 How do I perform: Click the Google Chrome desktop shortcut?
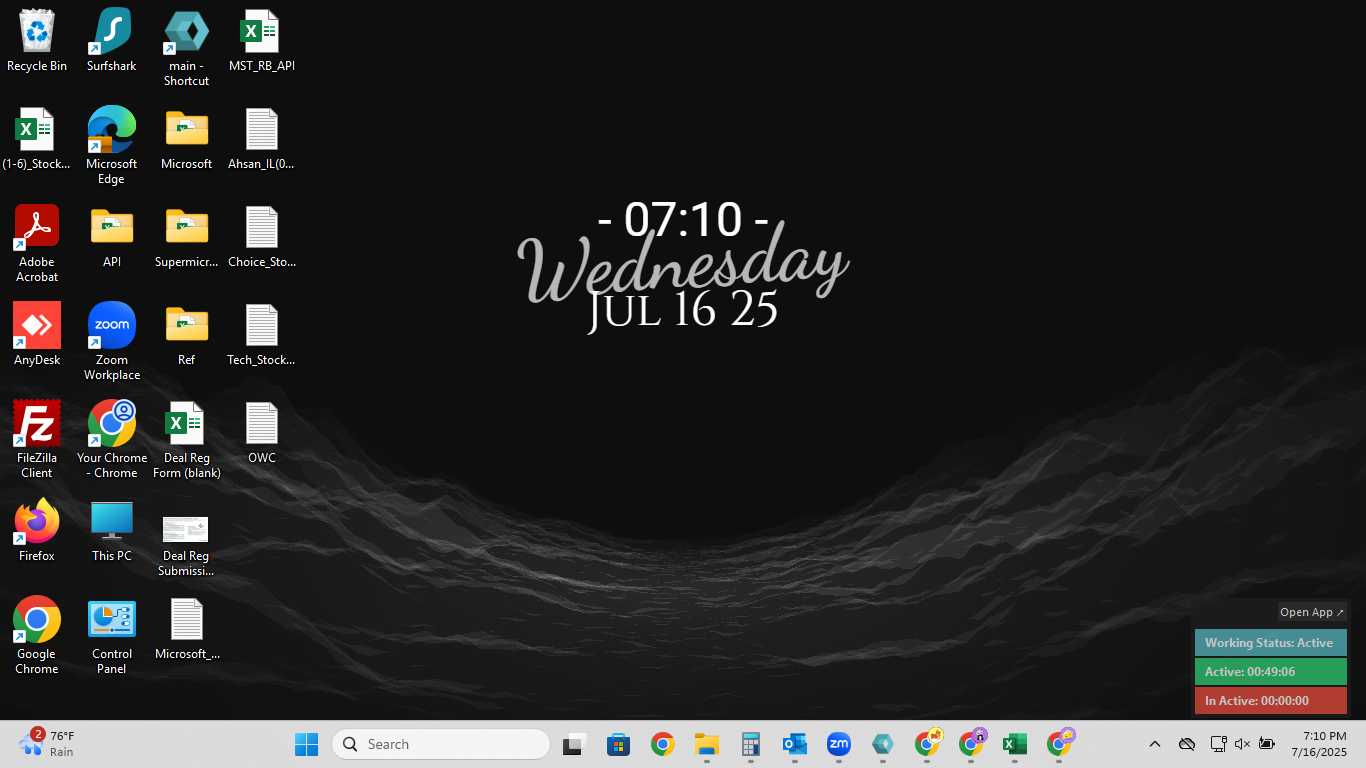coord(37,635)
